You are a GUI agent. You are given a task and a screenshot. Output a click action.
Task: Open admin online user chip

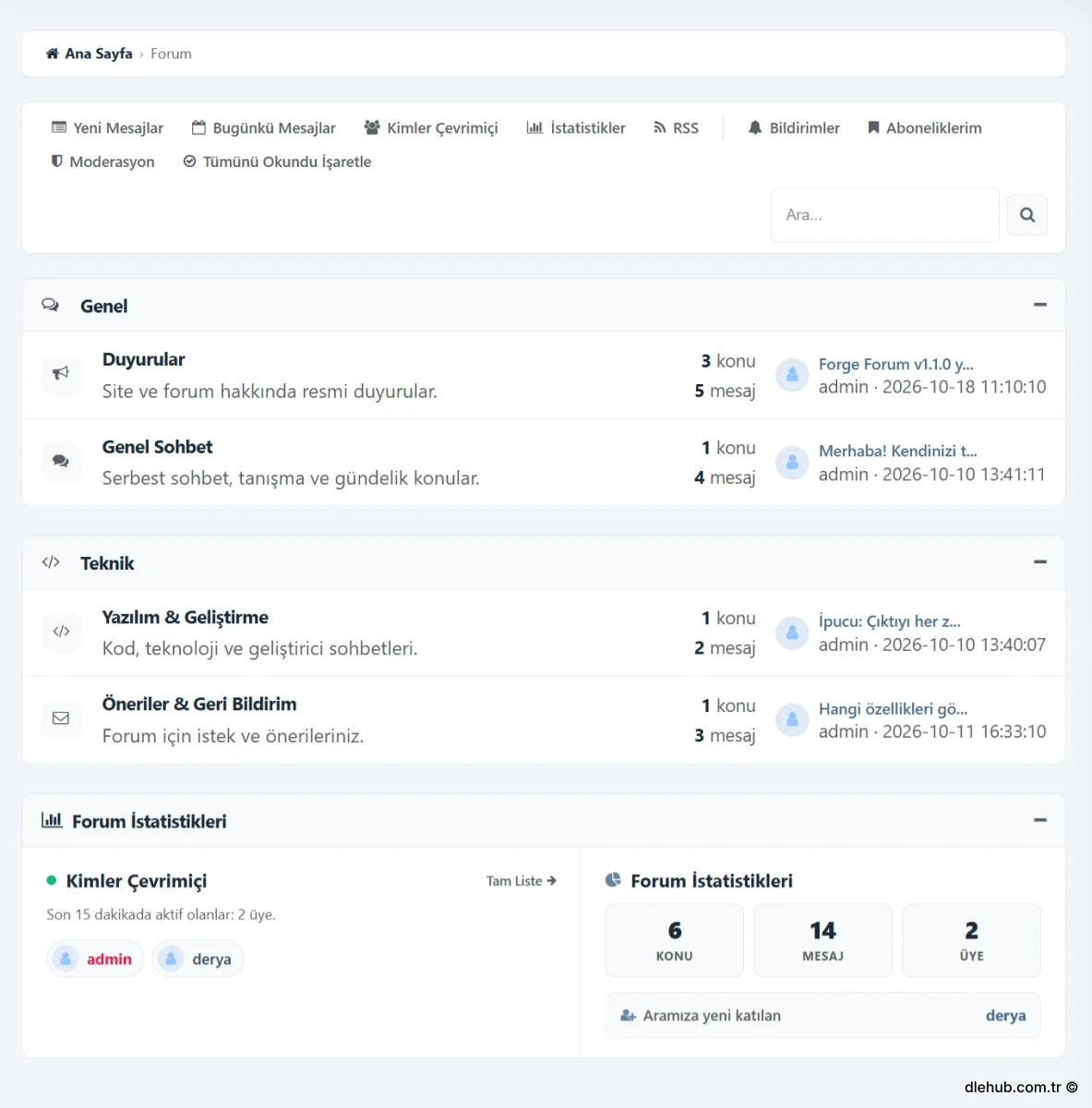(x=95, y=958)
